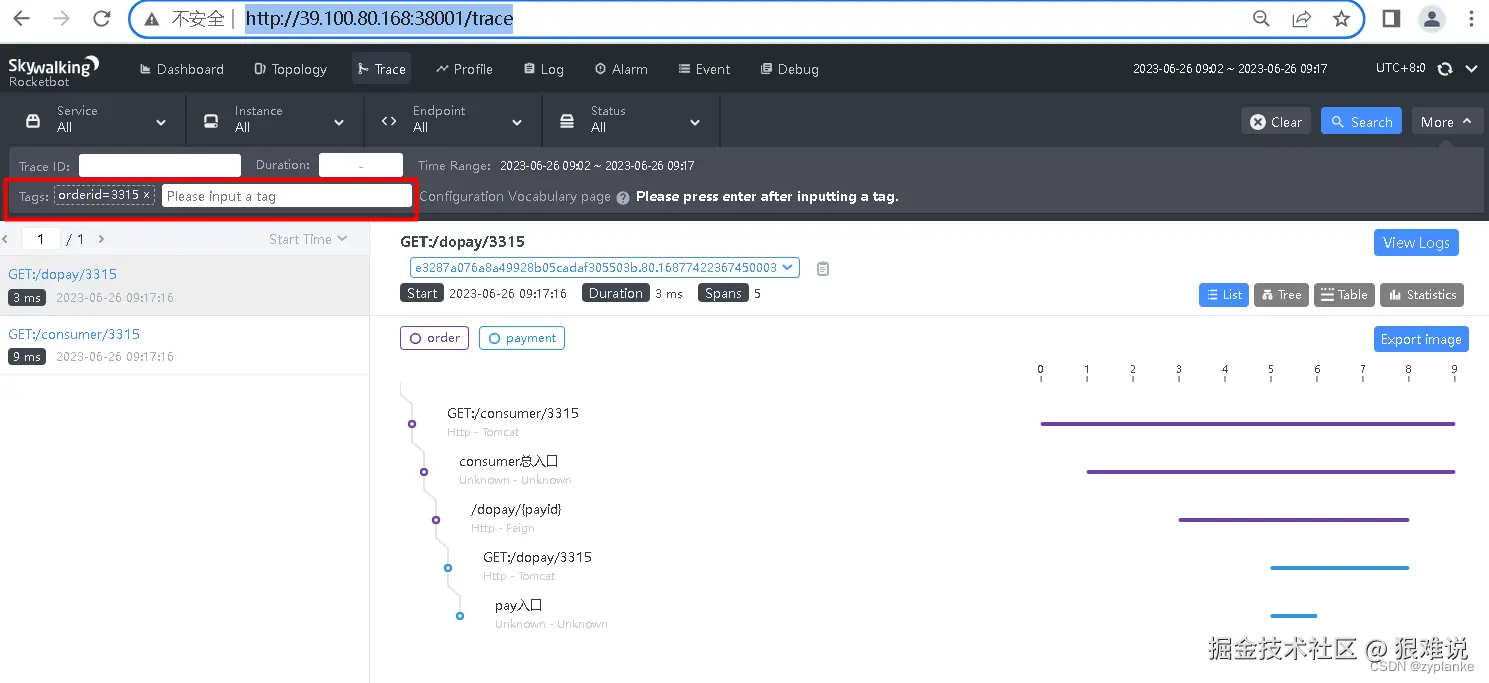Toggle the order service legend

click(434, 338)
